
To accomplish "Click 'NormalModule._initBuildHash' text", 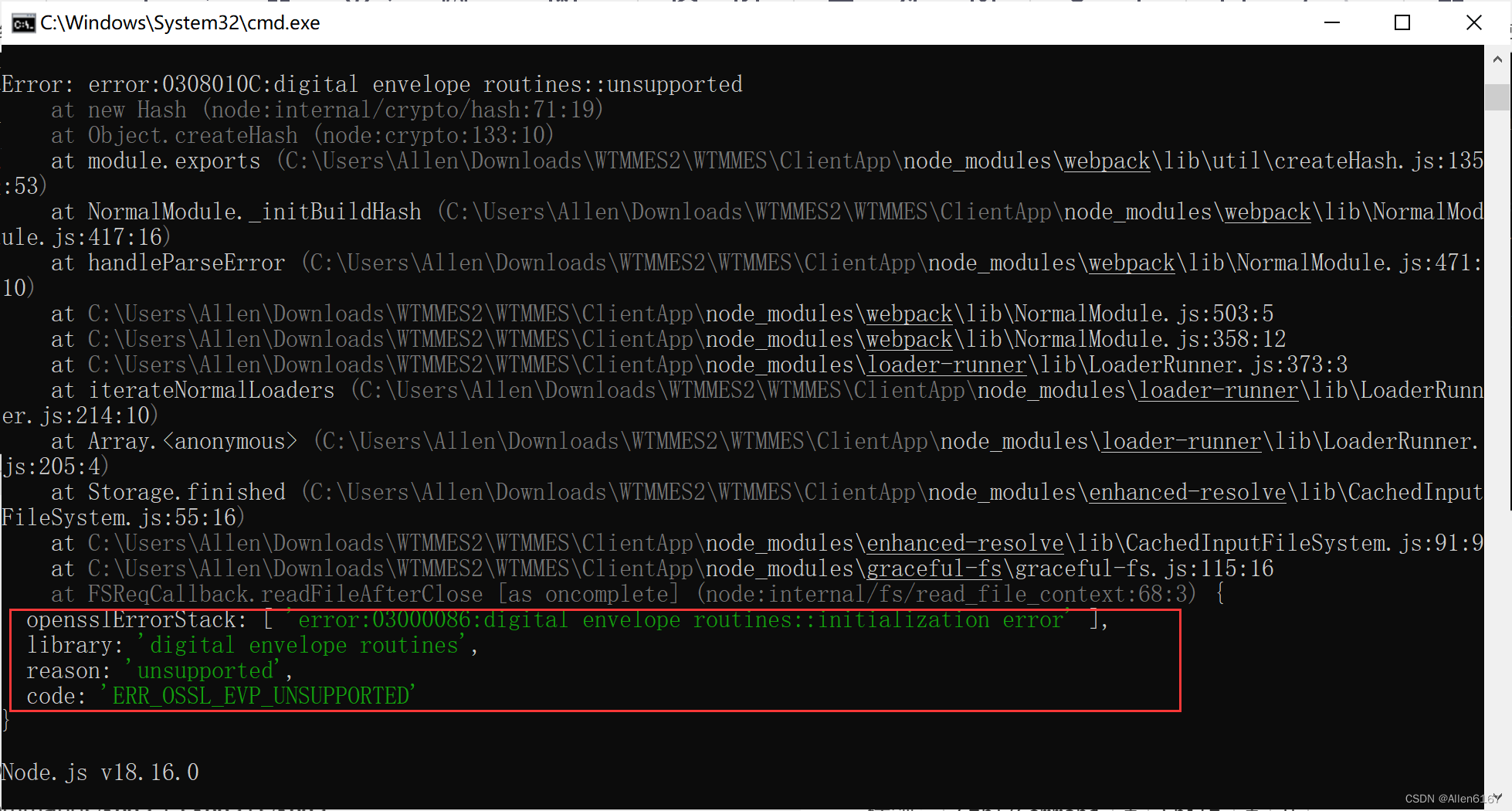I will (x=255, y=212).
